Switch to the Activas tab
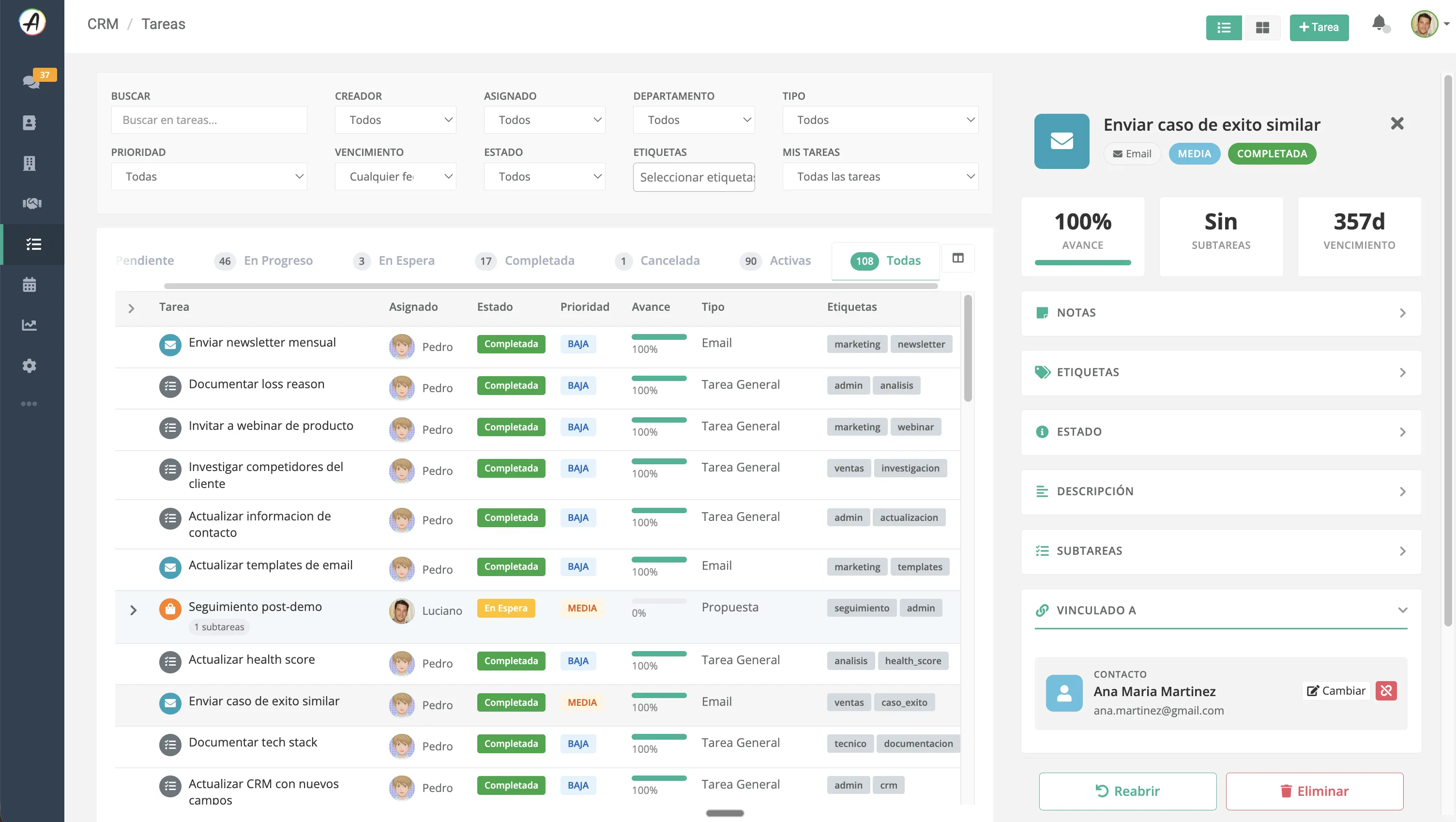 click(x=775, y=260)
